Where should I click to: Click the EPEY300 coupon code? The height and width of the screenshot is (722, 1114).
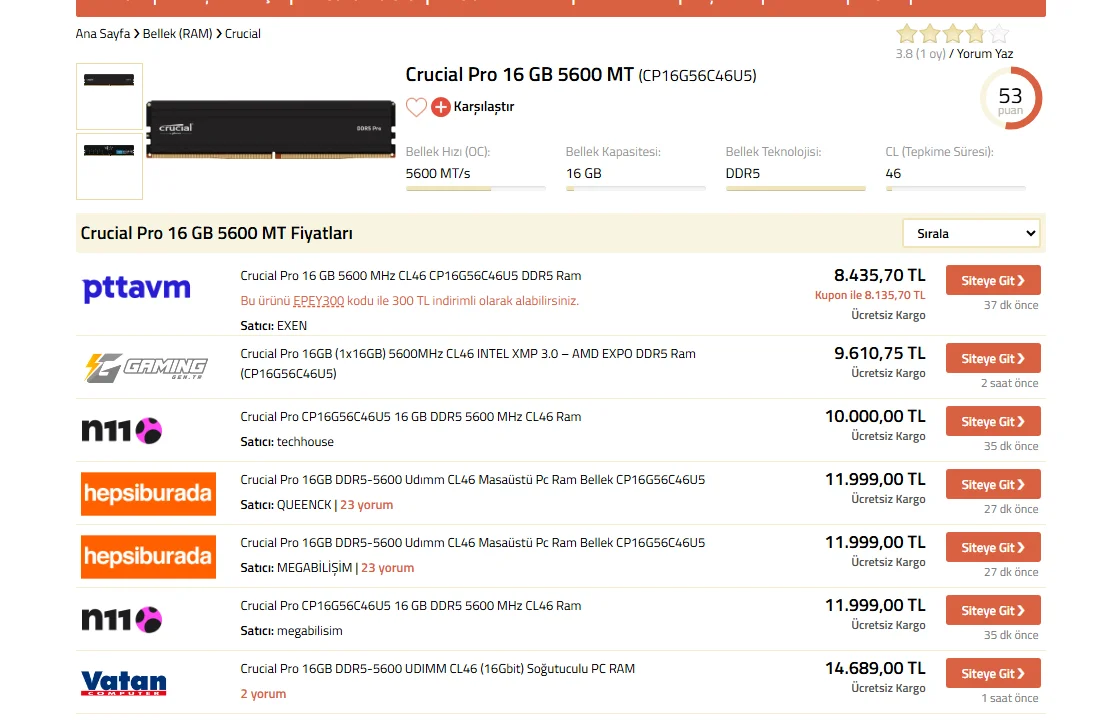coord(318,301)
